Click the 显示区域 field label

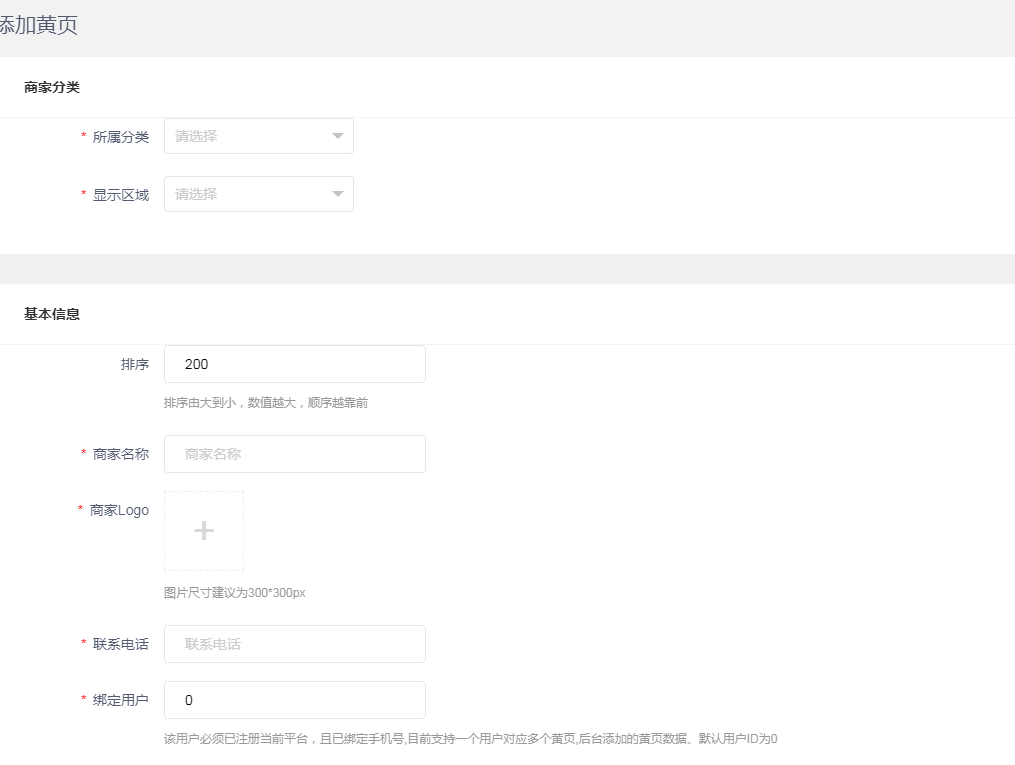coord(120,195)
